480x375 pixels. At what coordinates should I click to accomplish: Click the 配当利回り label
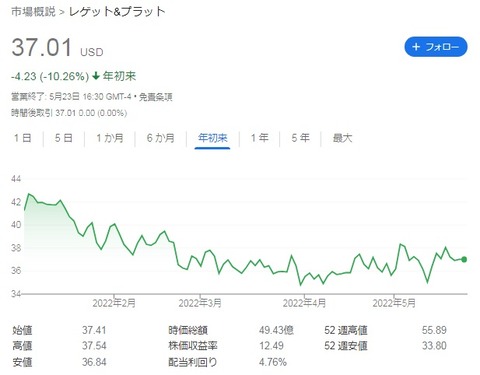pyautogui.click(x=193, y=362)
